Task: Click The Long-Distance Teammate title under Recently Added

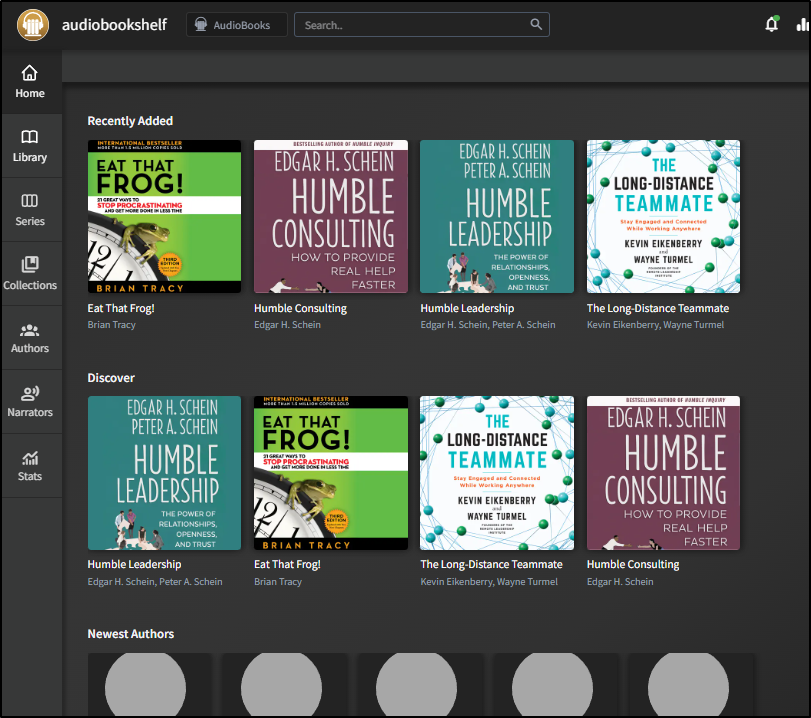Action: [x=658, y=308]
